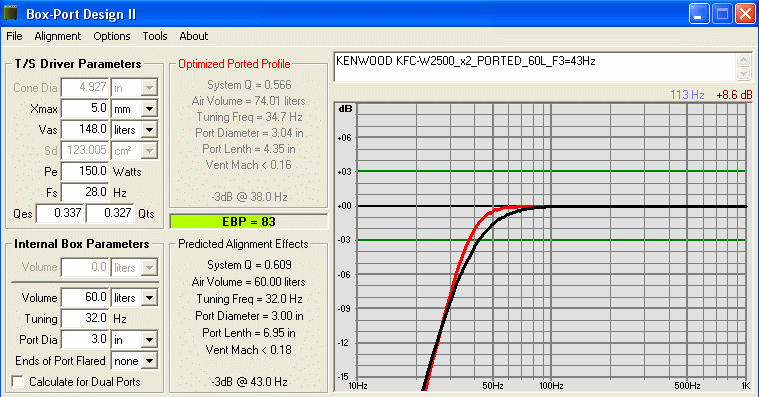Screen dimensions: 759x397
Task: Open the Tools menu
Action: [x=154, y=36]
